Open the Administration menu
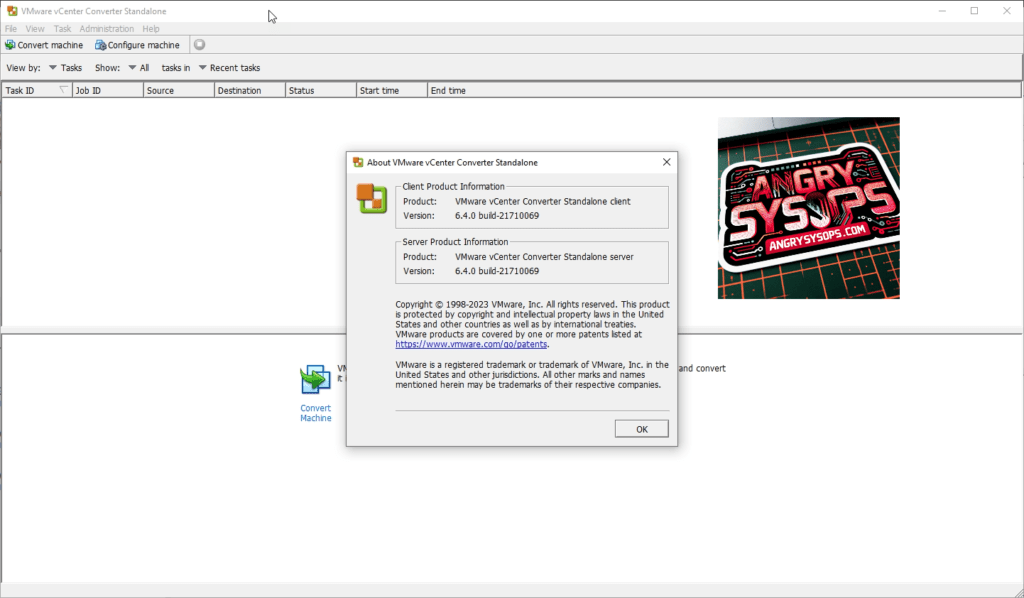 (x=106, y=29)
